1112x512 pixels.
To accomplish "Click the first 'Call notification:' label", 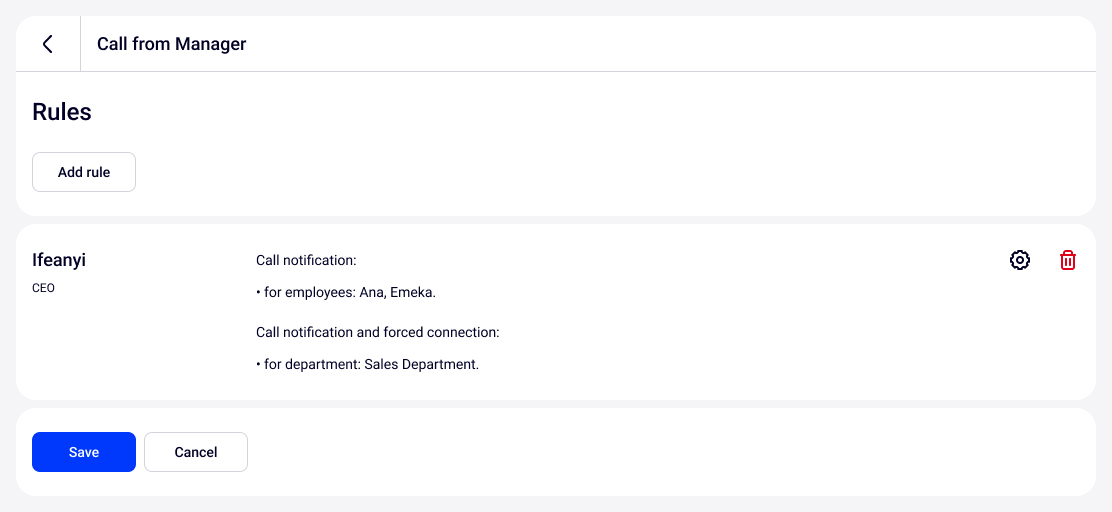I will coord(306,260).
